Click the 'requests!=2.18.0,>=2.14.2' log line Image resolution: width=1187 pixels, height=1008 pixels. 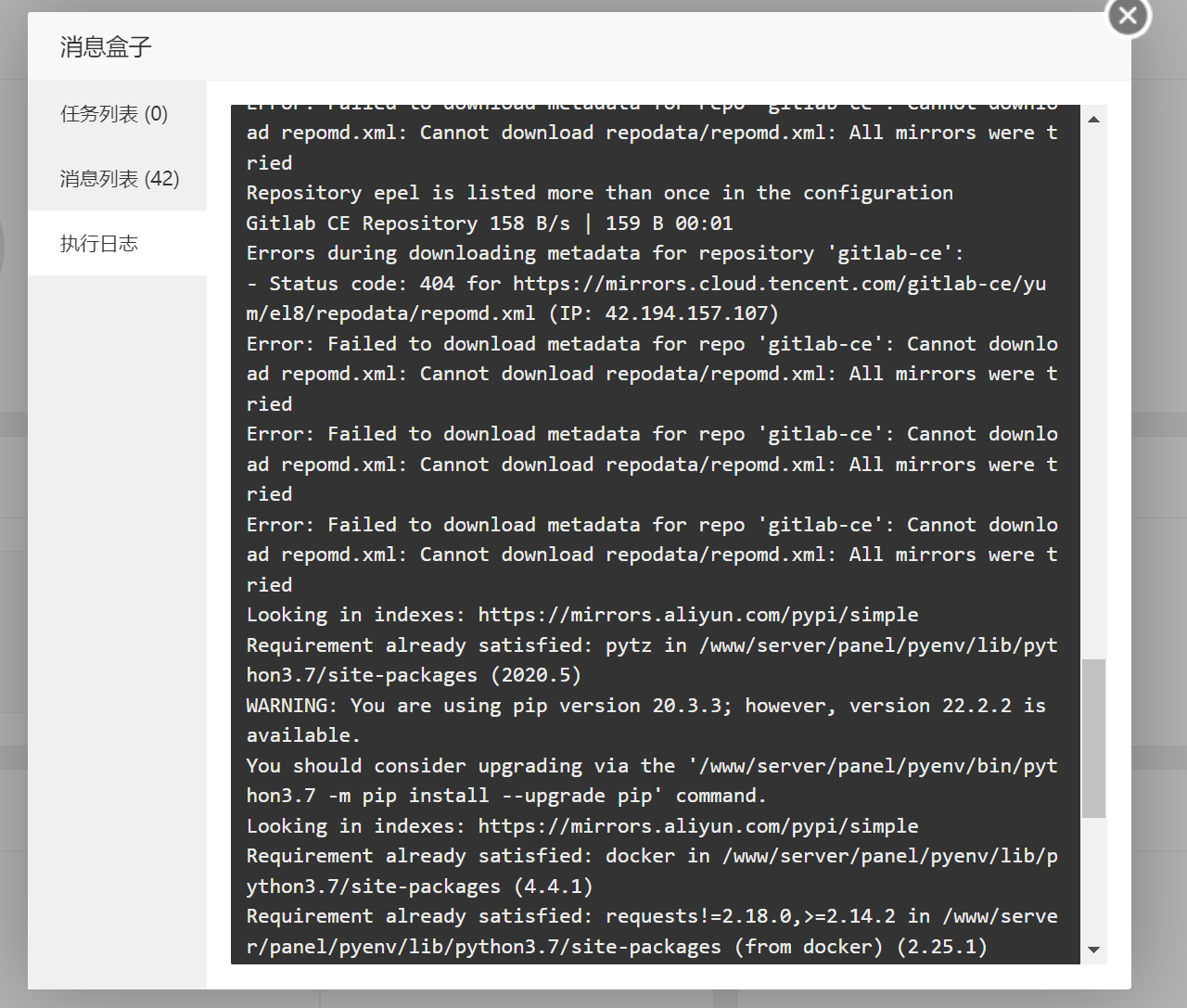[652, 931]
